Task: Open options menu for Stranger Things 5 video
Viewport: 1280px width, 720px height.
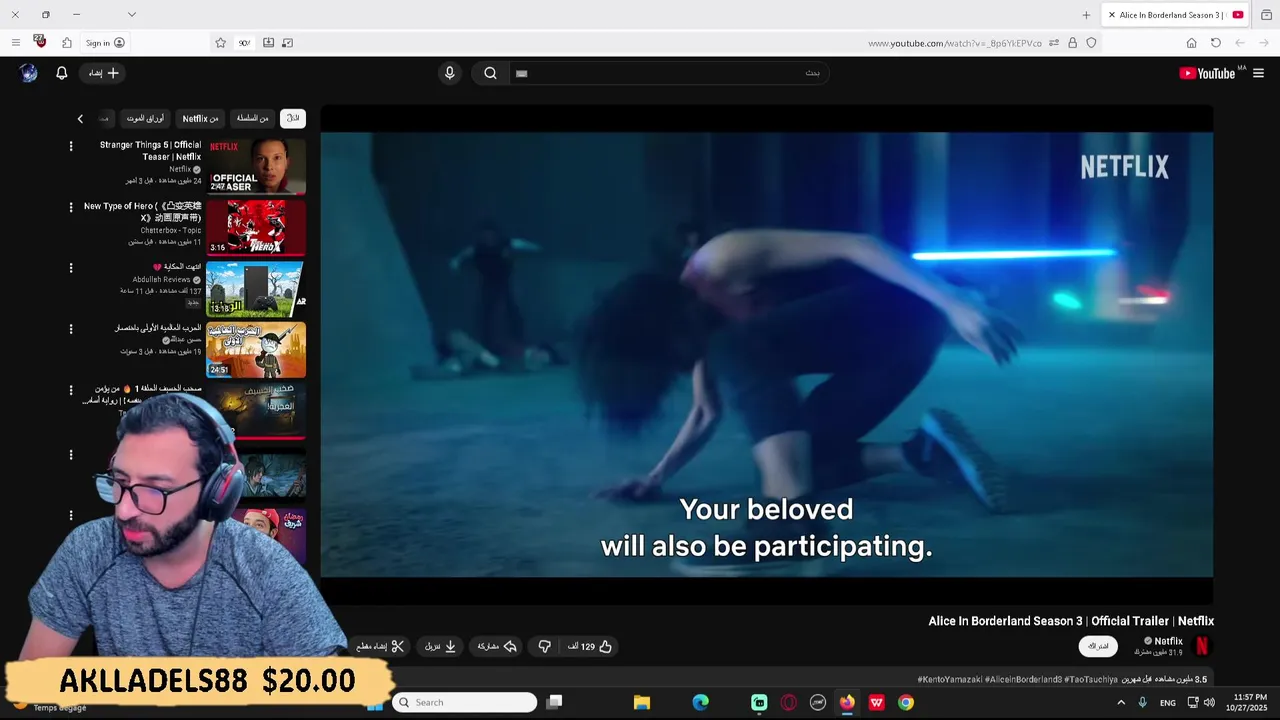Action: pyautogui.click(x=70, y=146)
